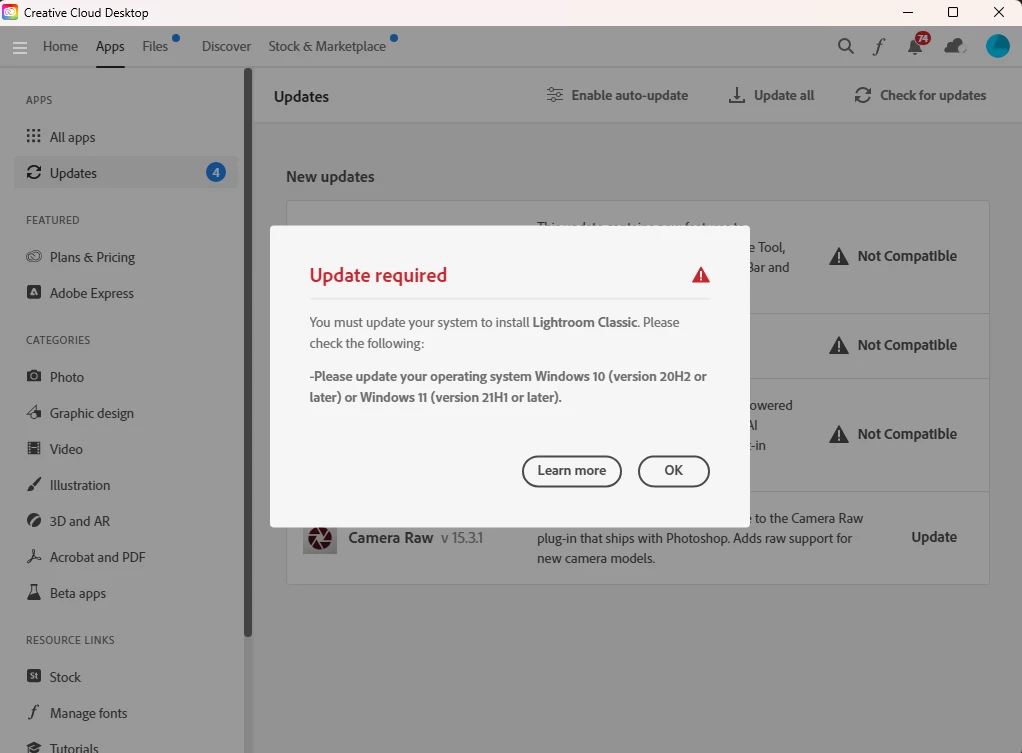Click the Beta apps flask icon
Screen dimensions: 1022x753
pyautogui.click(x=34, y=592)
